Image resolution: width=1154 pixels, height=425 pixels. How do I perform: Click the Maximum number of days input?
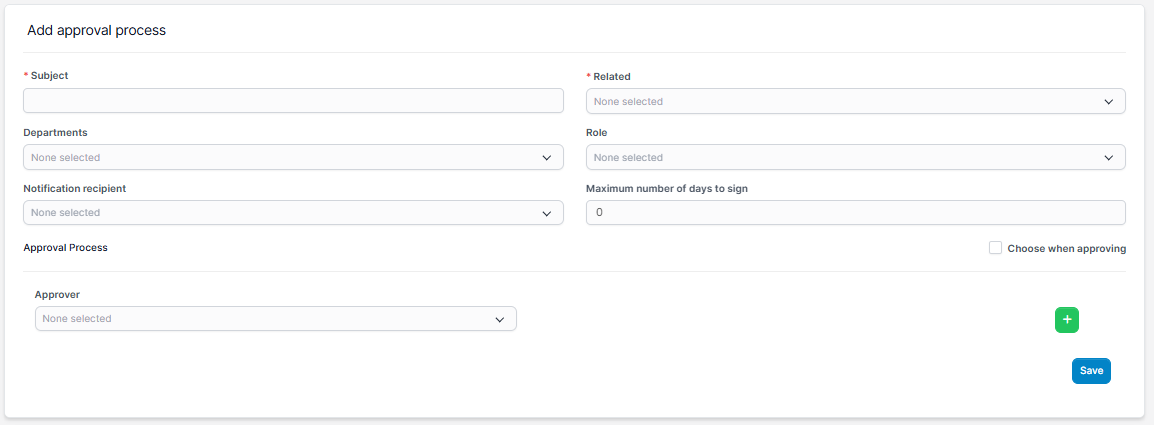coord(855,213)
